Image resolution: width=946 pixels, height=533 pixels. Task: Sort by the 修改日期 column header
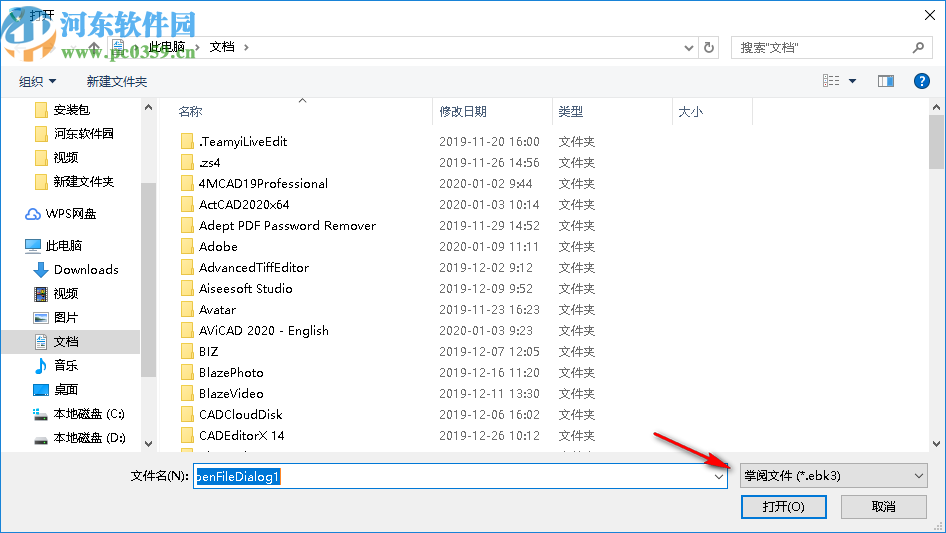click(463, 112)
